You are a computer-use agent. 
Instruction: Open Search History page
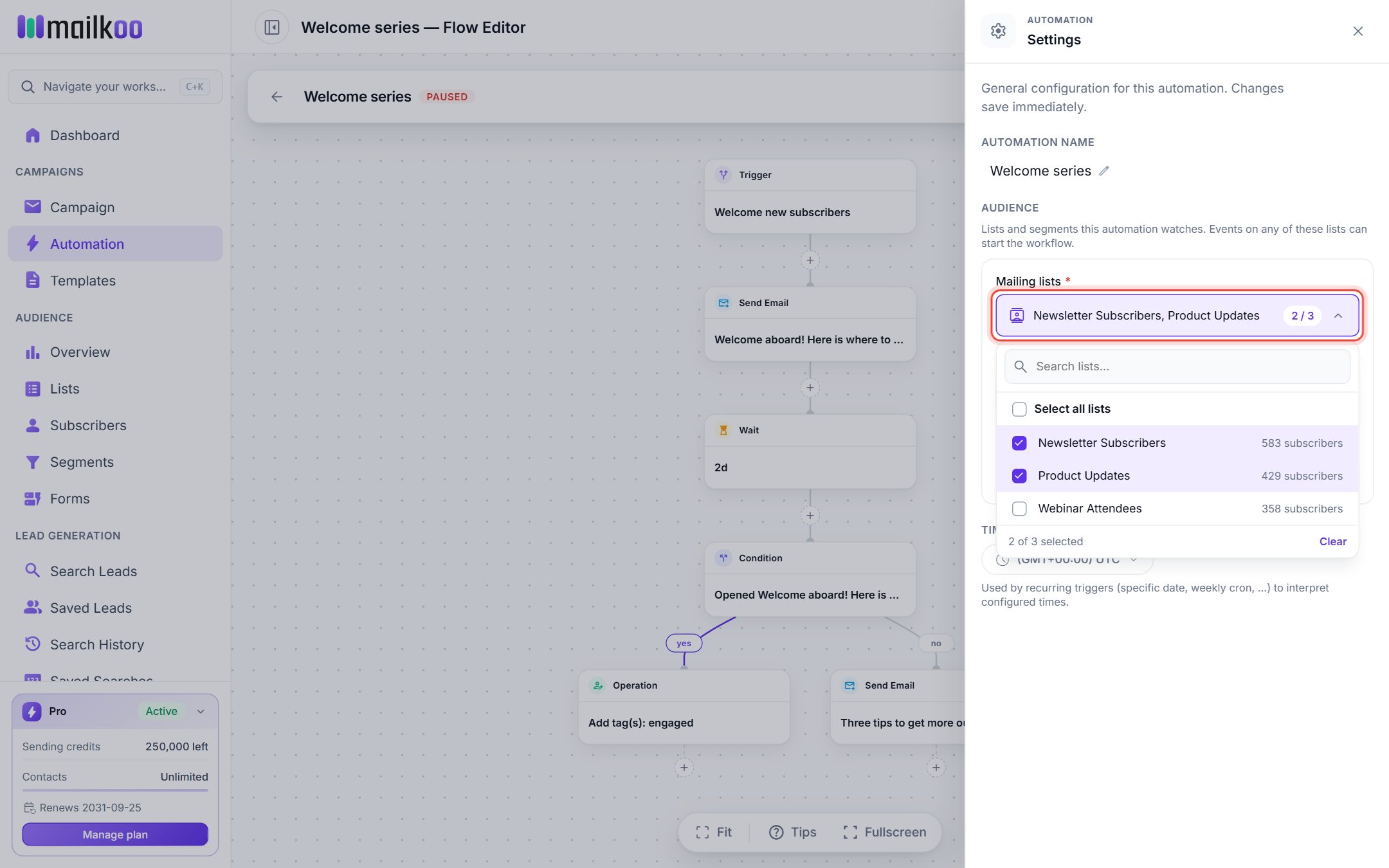coord(115,645)
